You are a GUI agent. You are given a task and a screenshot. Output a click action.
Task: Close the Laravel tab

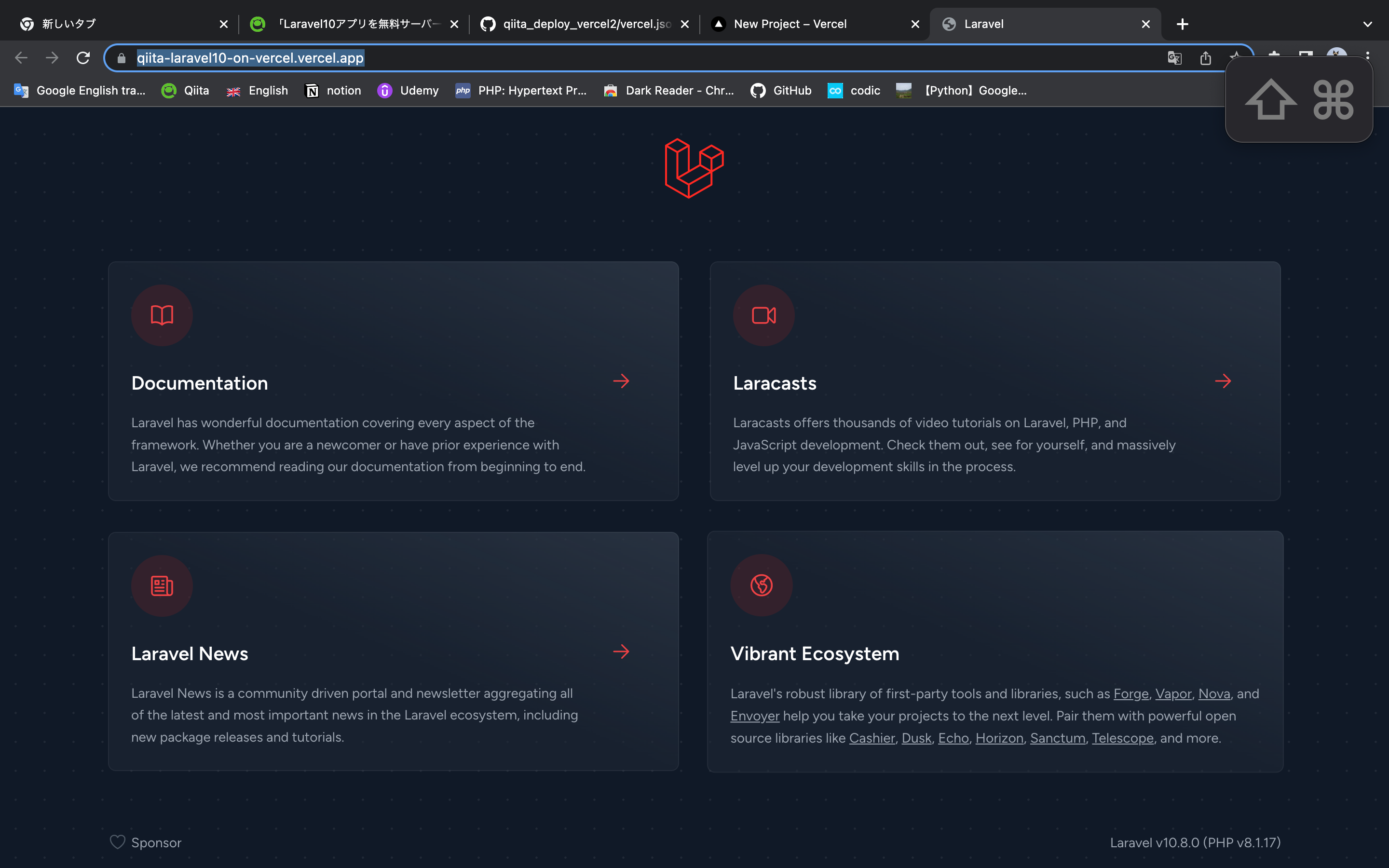coord(1145,24)
